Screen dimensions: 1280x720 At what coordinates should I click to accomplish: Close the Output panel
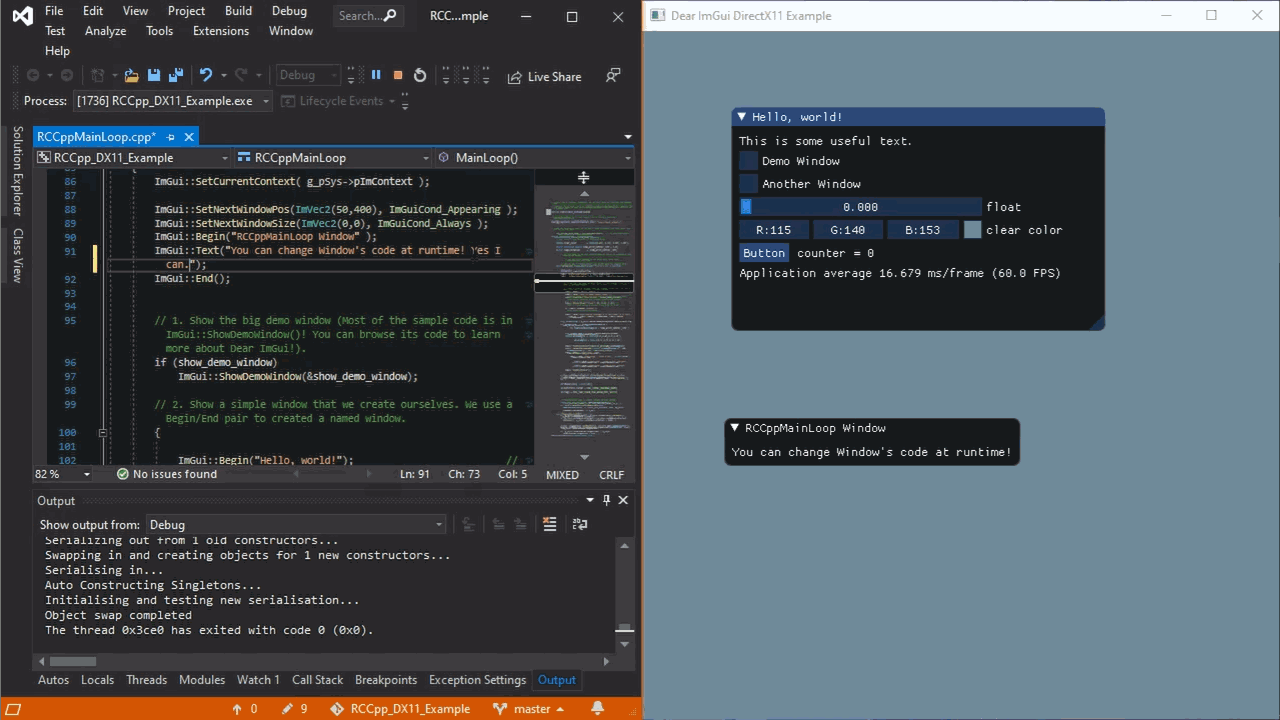coord(623,500)
